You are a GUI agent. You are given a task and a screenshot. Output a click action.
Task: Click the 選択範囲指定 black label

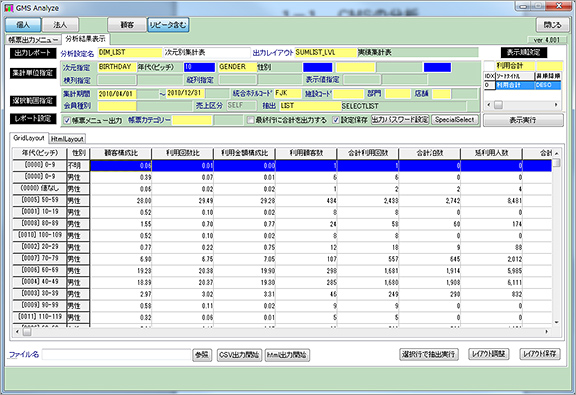click(33, 101)
